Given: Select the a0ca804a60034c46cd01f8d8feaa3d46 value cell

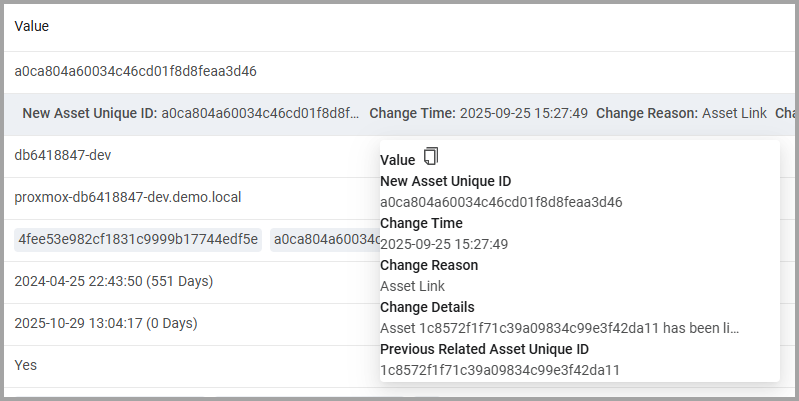Looking at the screenshot, I should point(136,71).
